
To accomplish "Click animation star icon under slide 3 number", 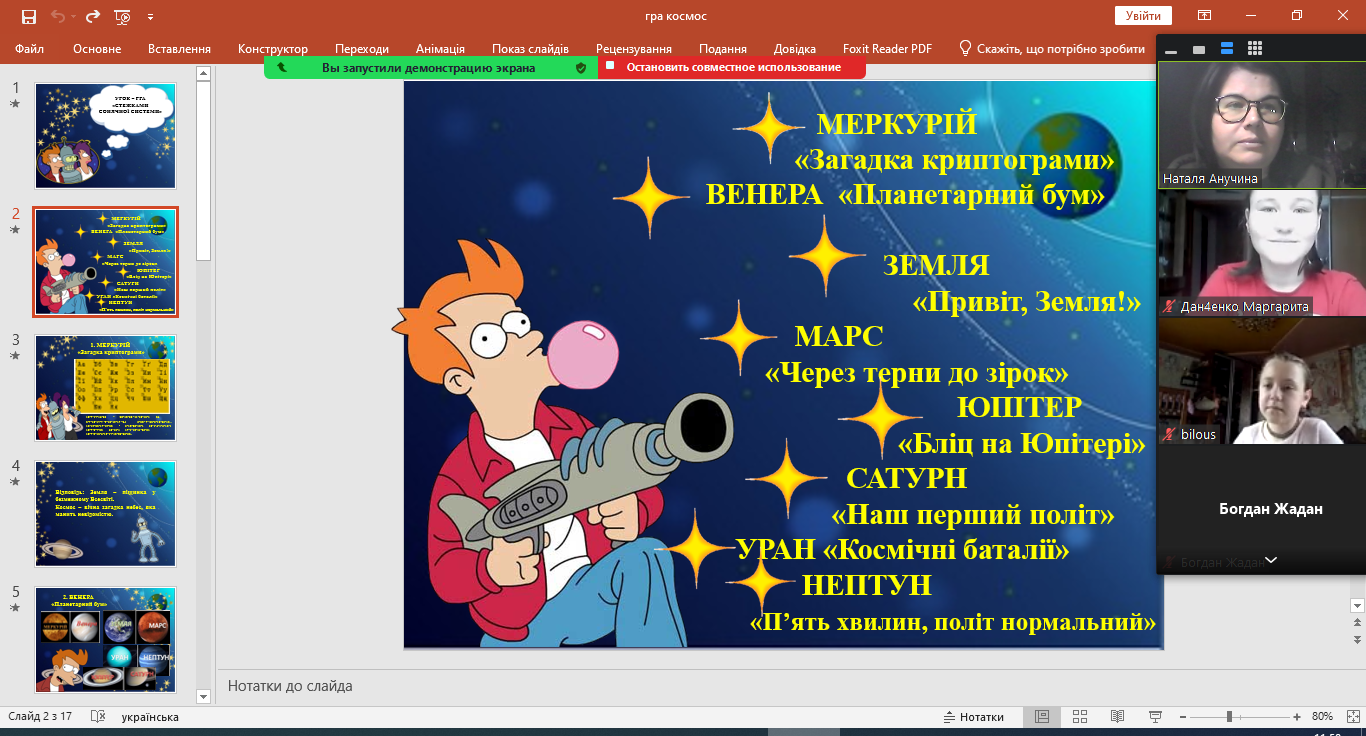I will (x=15, y=355).
